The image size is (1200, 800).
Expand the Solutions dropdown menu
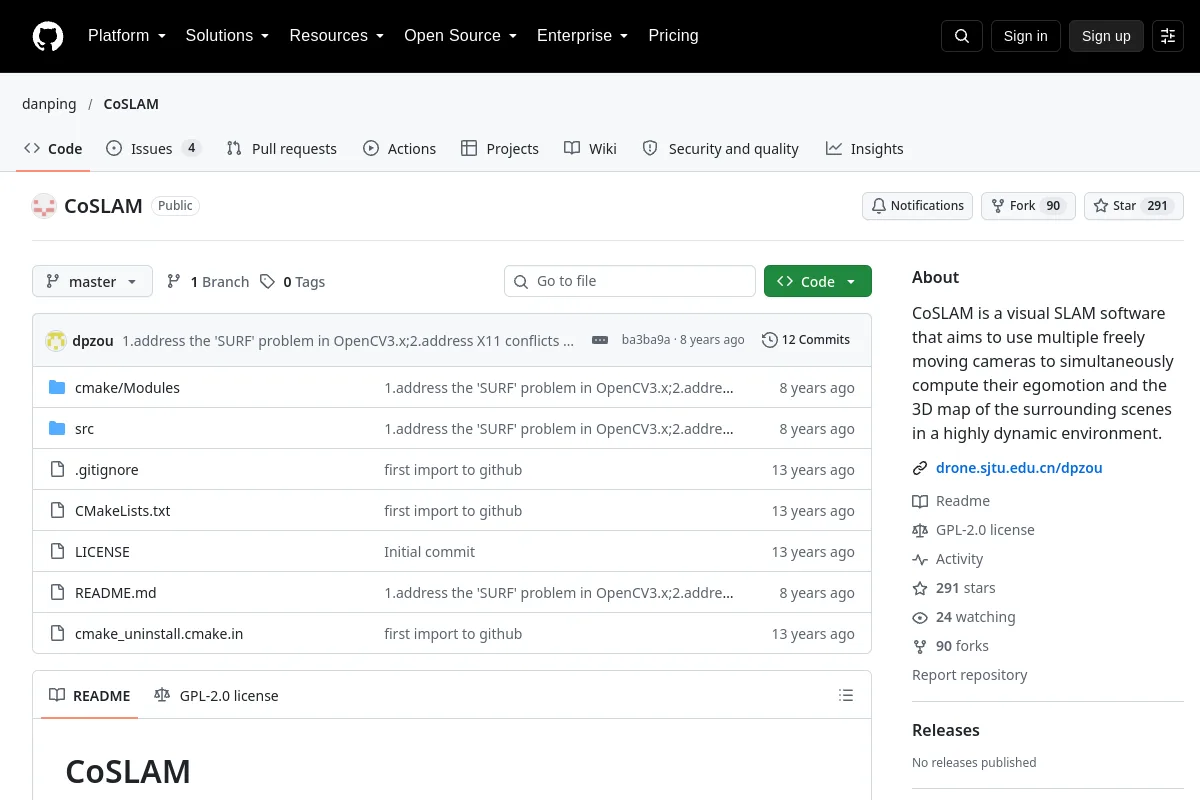click(228, 36)
